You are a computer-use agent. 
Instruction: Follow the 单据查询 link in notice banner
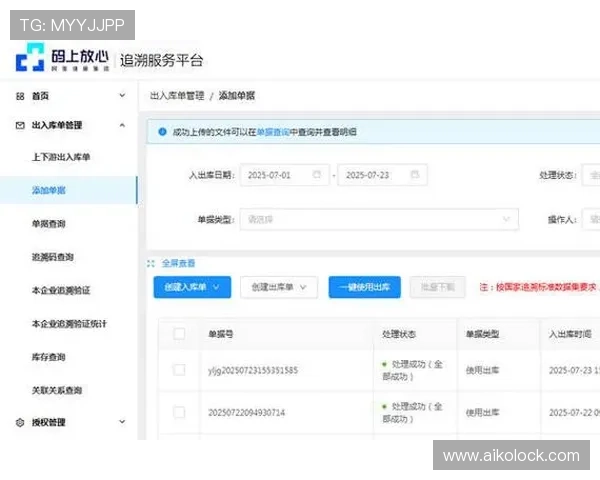pos(273,132)
